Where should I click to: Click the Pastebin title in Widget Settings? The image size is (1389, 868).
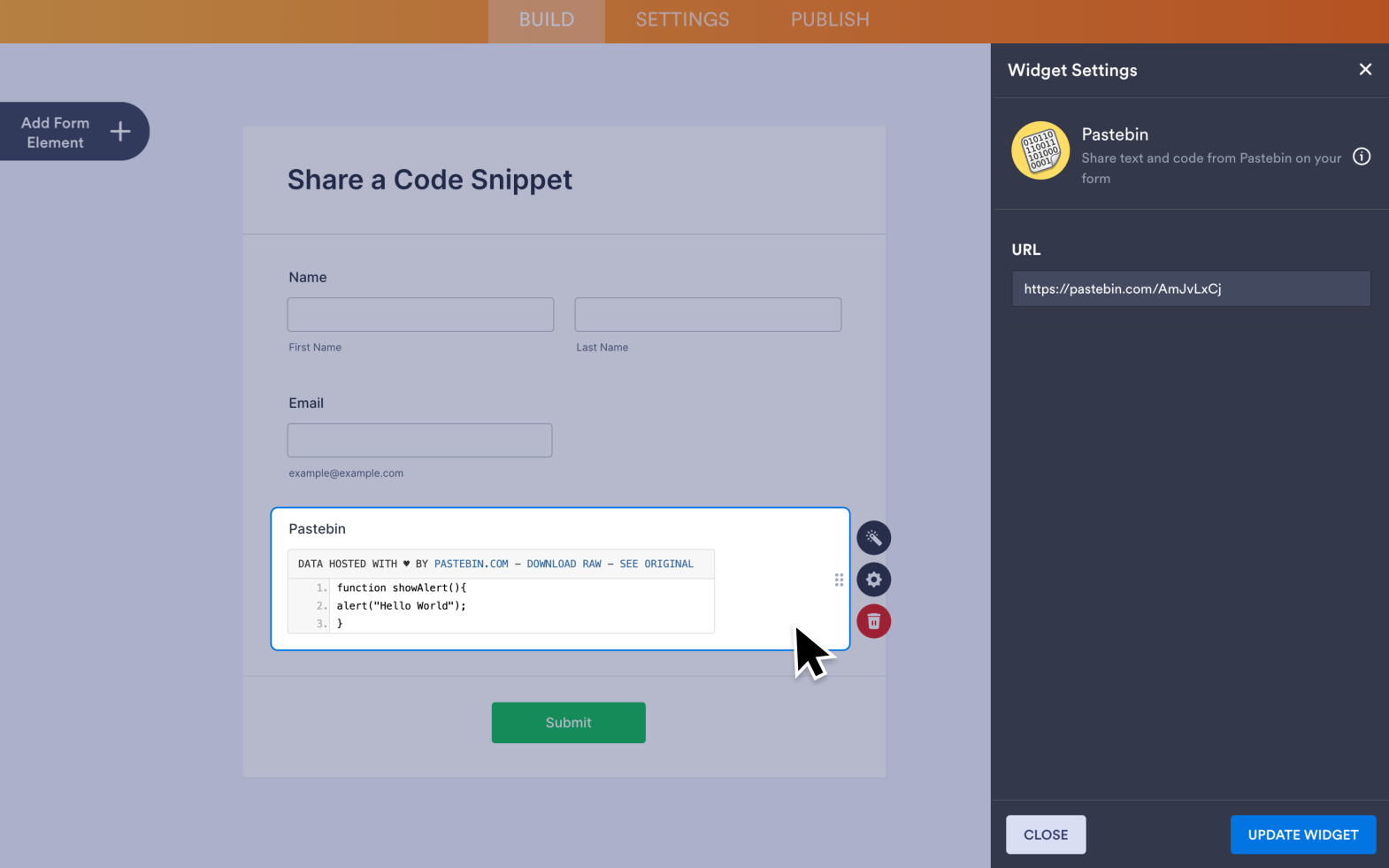click(1115, 134)
